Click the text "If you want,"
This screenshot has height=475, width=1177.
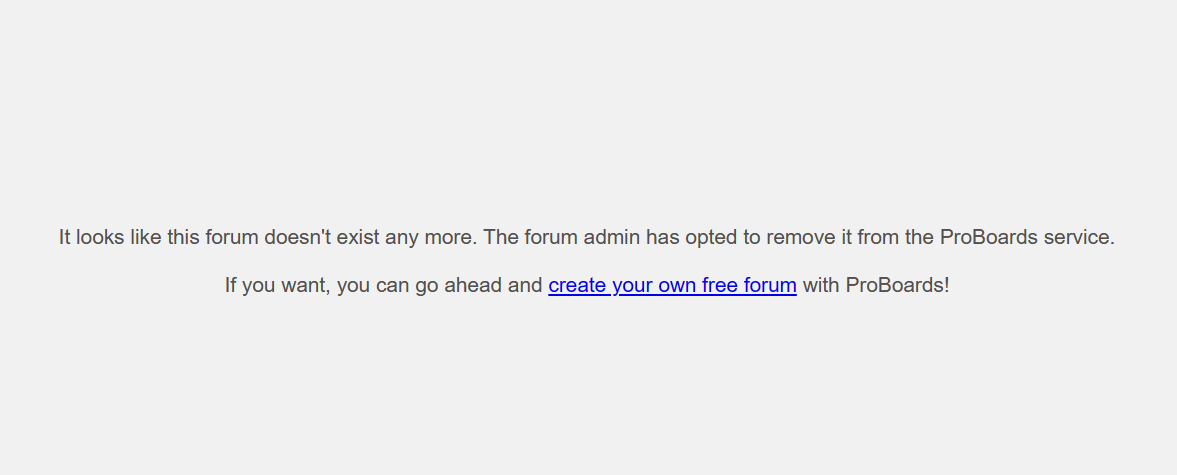[x=277, y=285]
